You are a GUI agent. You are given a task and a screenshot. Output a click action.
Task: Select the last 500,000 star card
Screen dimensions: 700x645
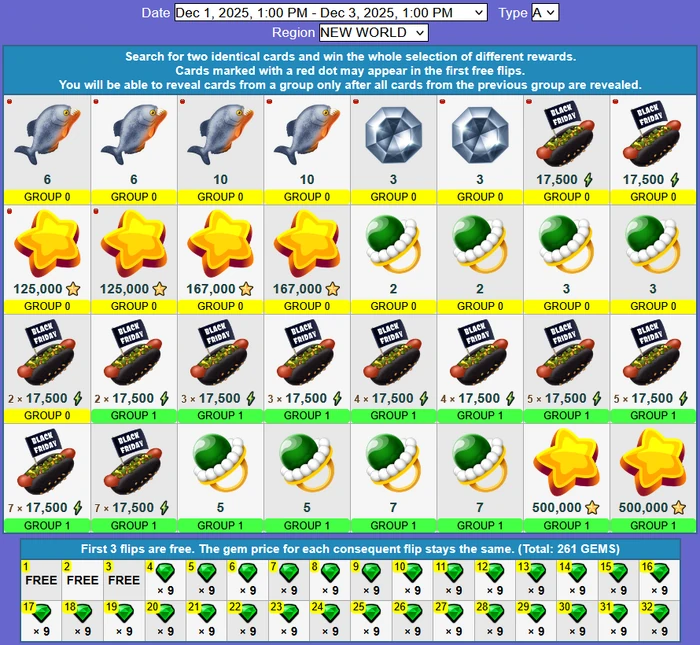point(653,478)
